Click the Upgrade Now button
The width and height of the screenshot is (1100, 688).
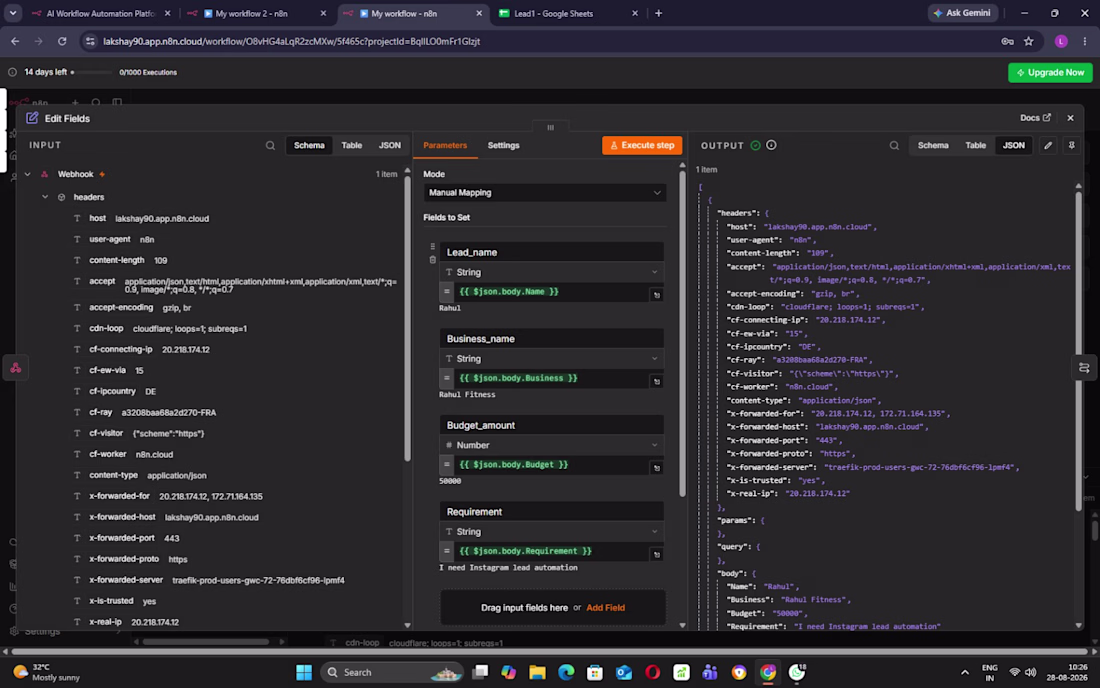point(1049,72)
